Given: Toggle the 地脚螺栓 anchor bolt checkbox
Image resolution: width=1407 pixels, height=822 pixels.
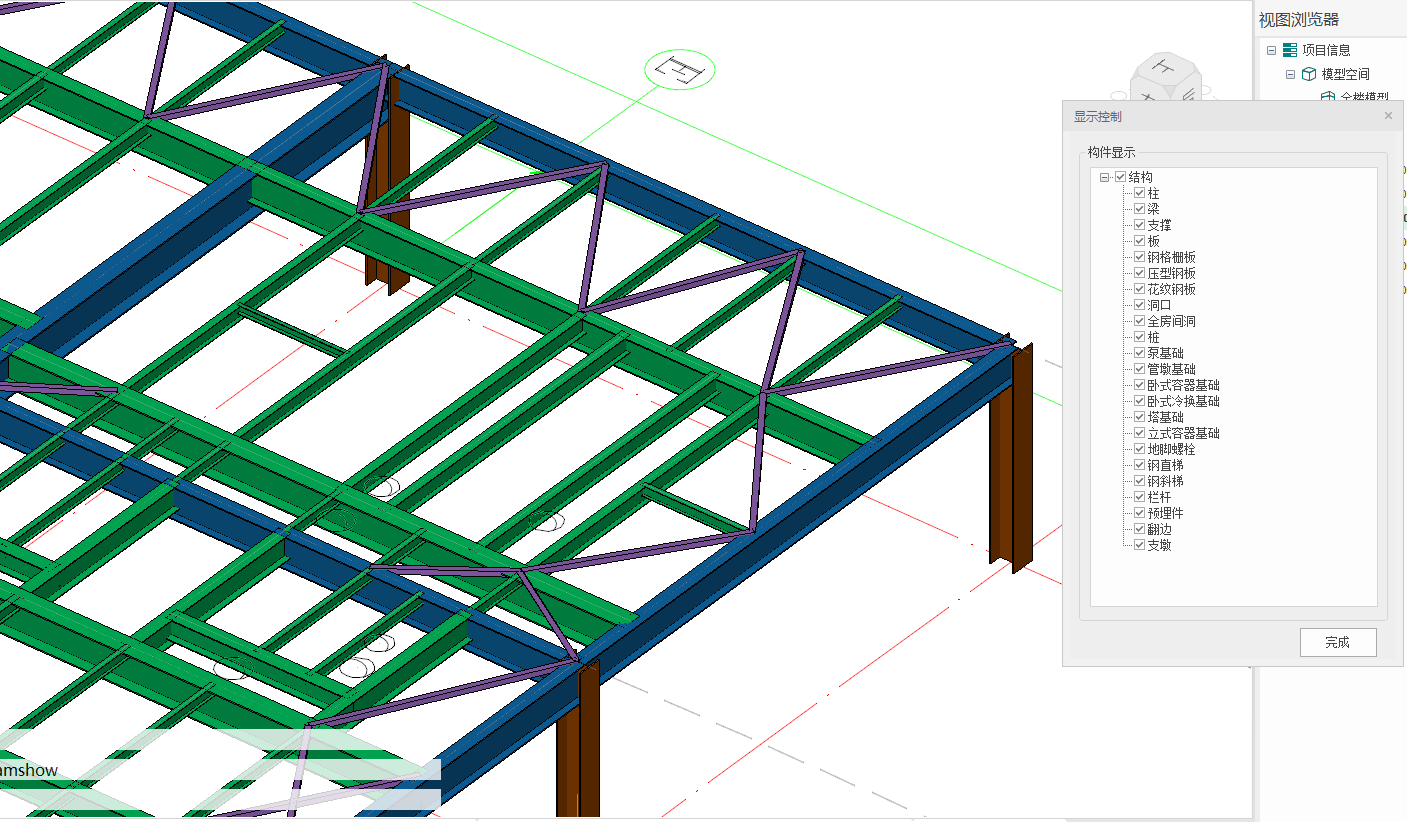Looking at the screenshot, I should (x=1139, y=449).
